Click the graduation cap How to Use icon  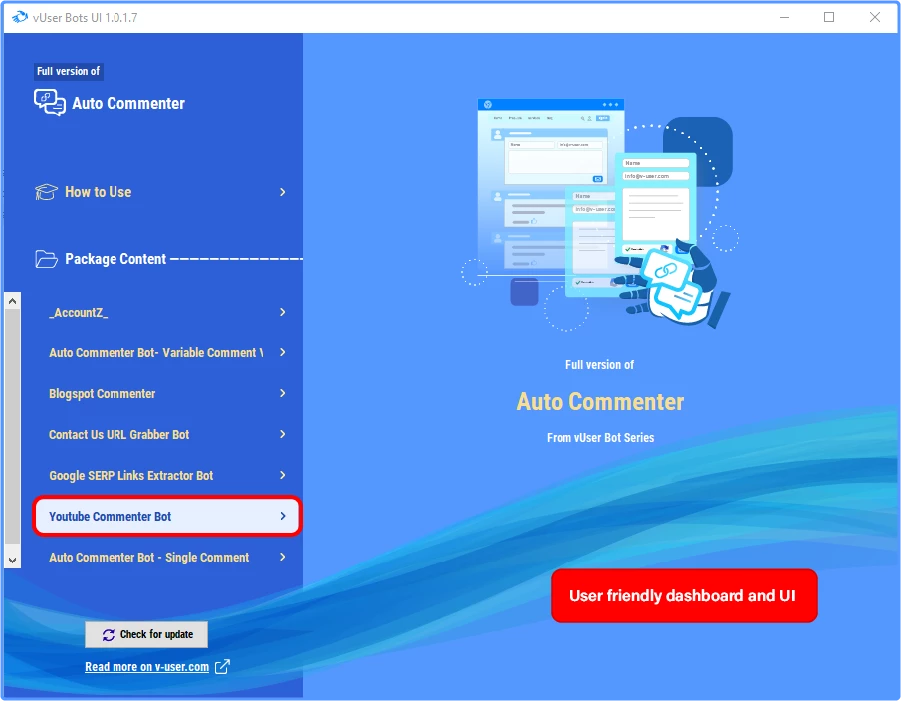click(47, 192)
